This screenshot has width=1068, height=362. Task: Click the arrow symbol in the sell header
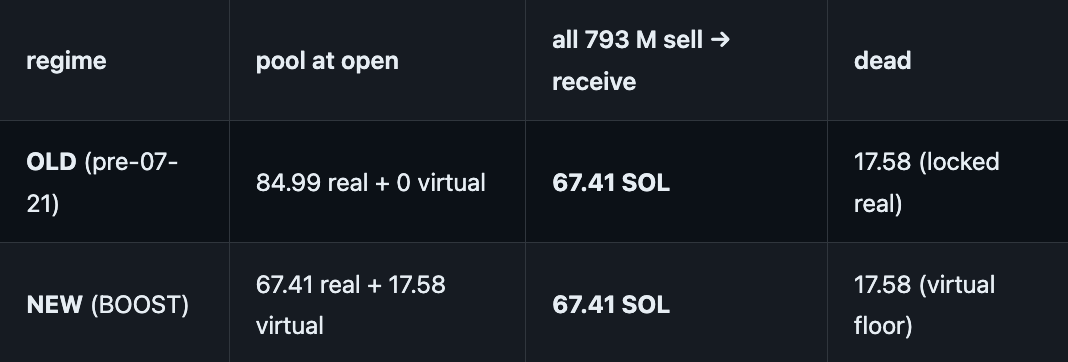point(720,40)
